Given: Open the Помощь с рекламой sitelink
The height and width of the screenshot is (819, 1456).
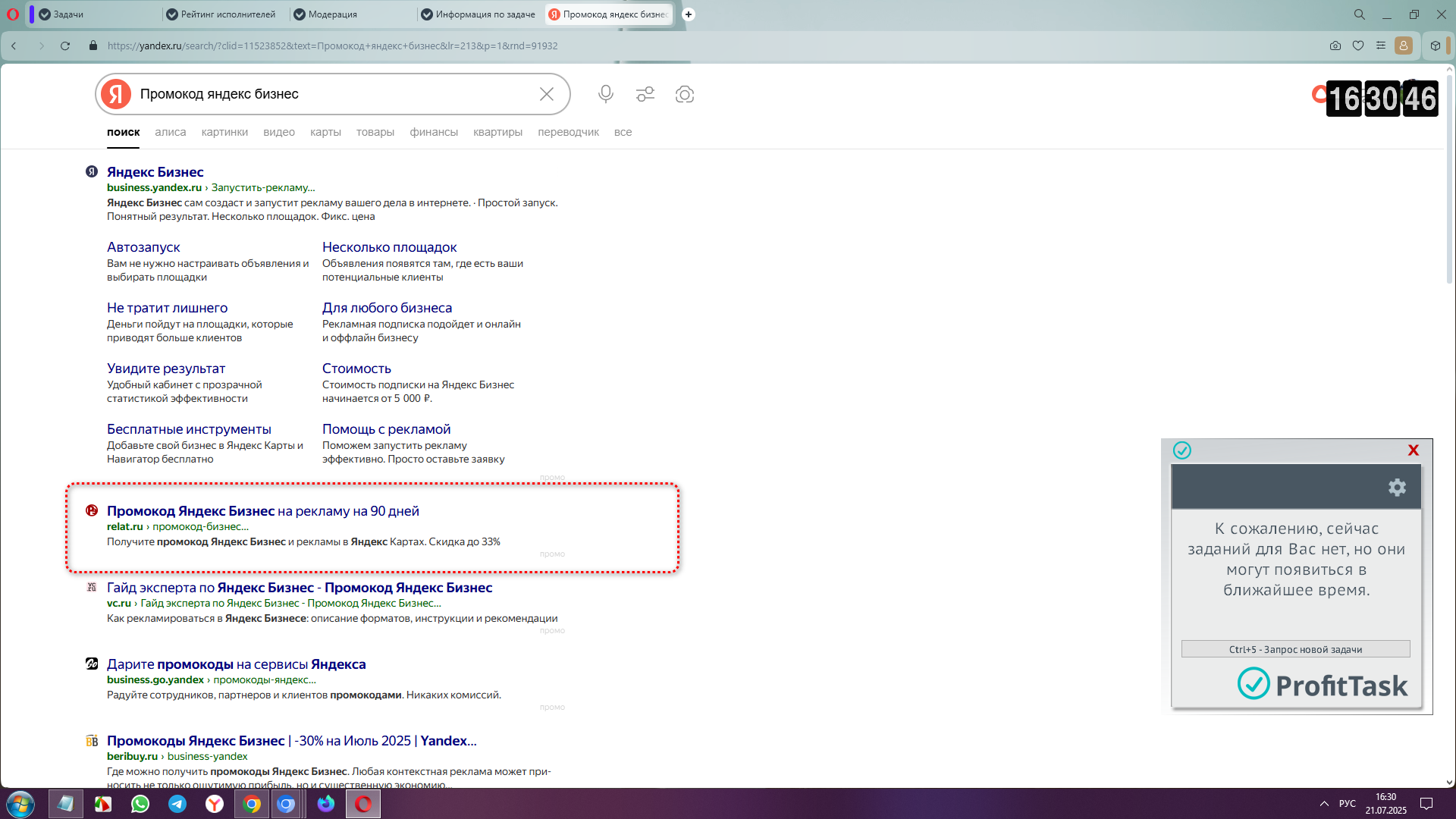Looking at the screenshot, I should [x=387, y=429].
